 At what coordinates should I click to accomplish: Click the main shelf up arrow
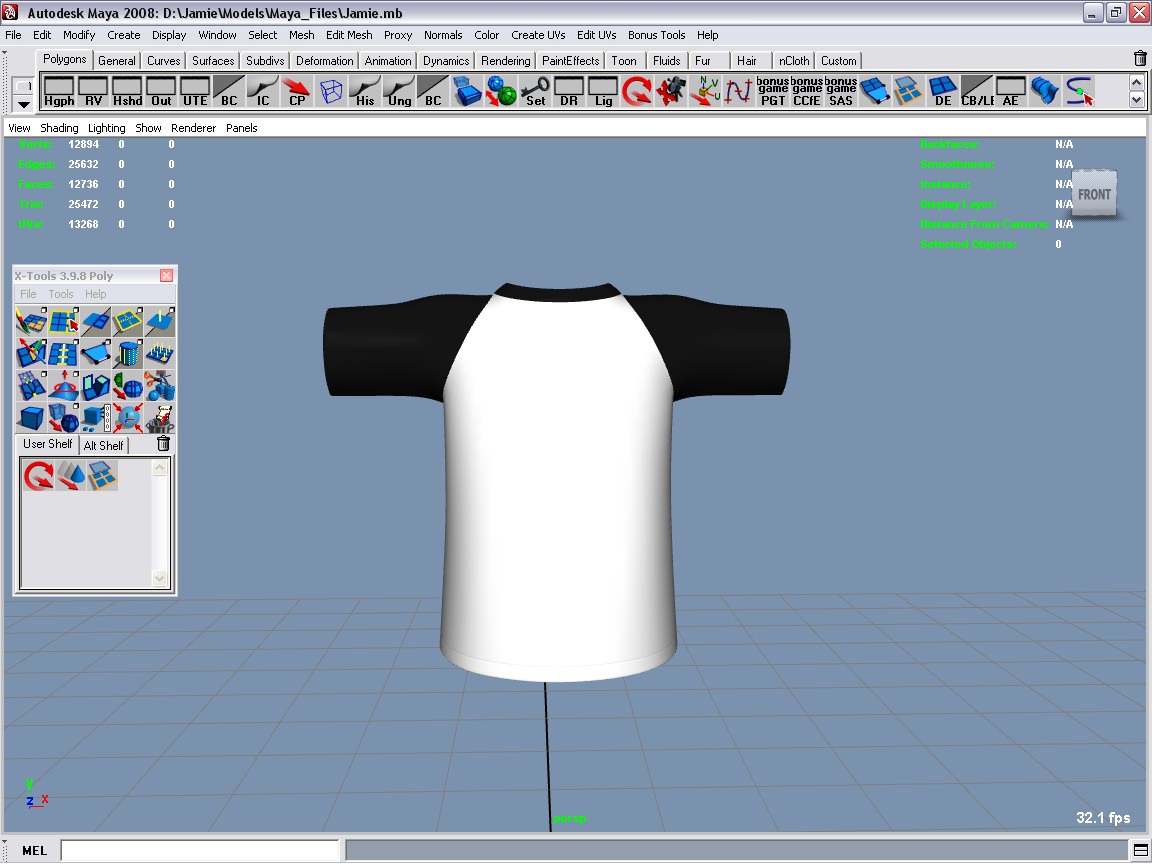click(1137, 83)
